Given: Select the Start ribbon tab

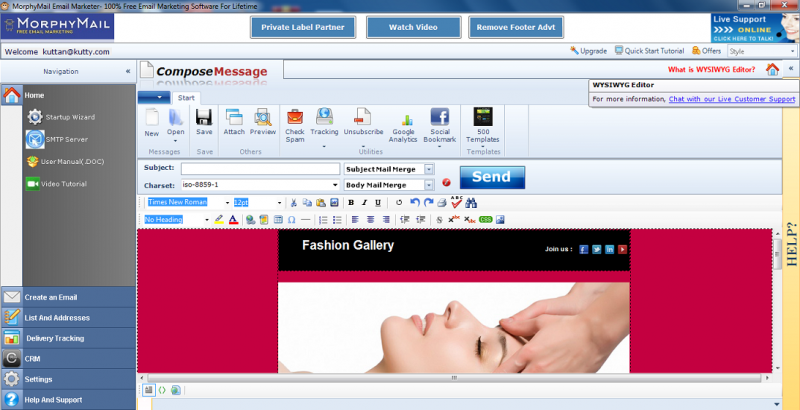Looking at the screenshot, I should [186, 98].
